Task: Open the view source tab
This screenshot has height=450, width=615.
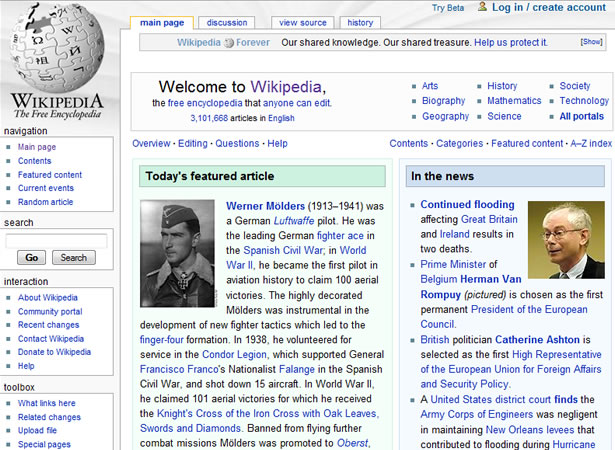Action: tap(302, 23)
